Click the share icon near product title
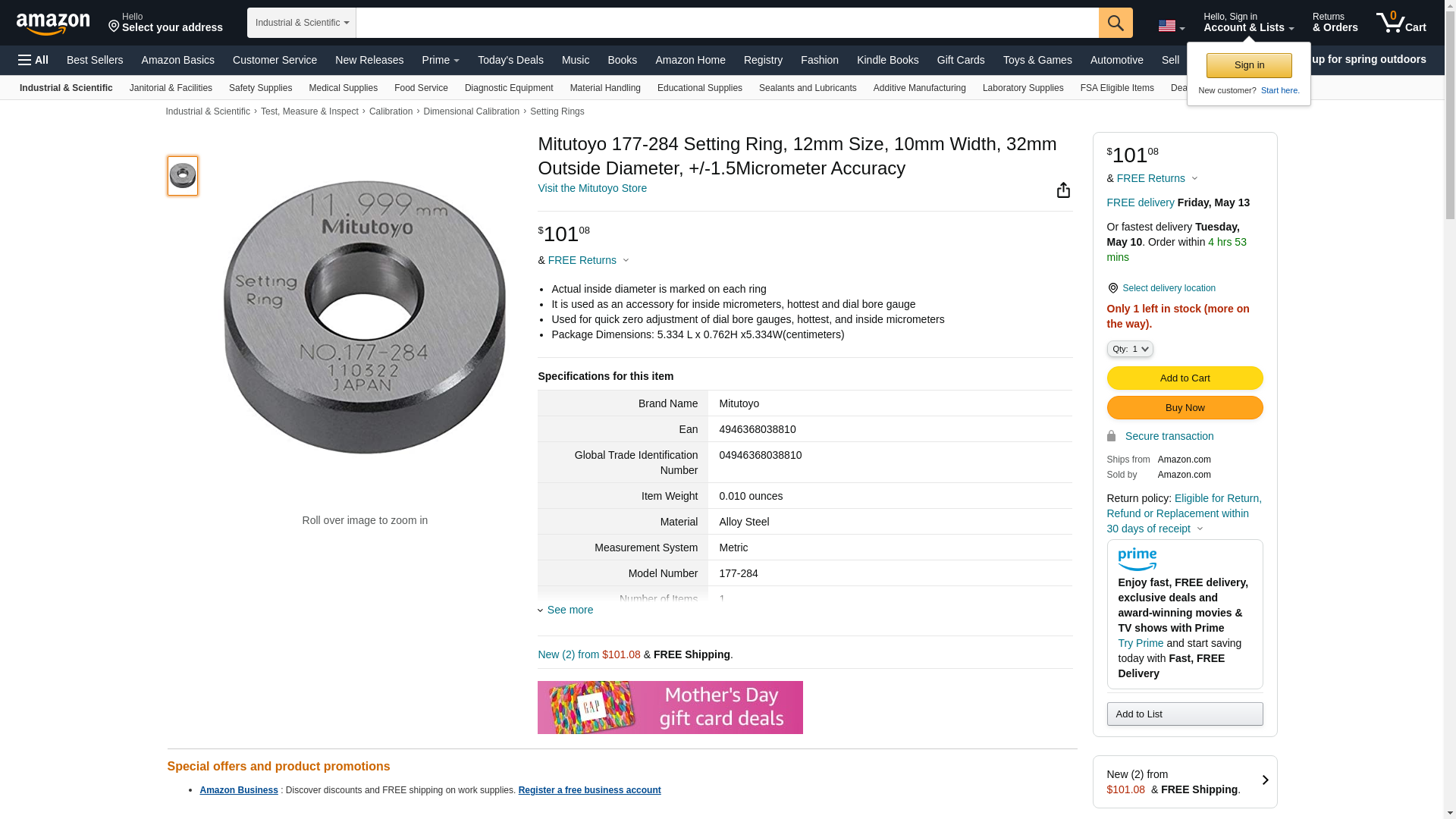The image size is (1456, 819). point(1063,190)
